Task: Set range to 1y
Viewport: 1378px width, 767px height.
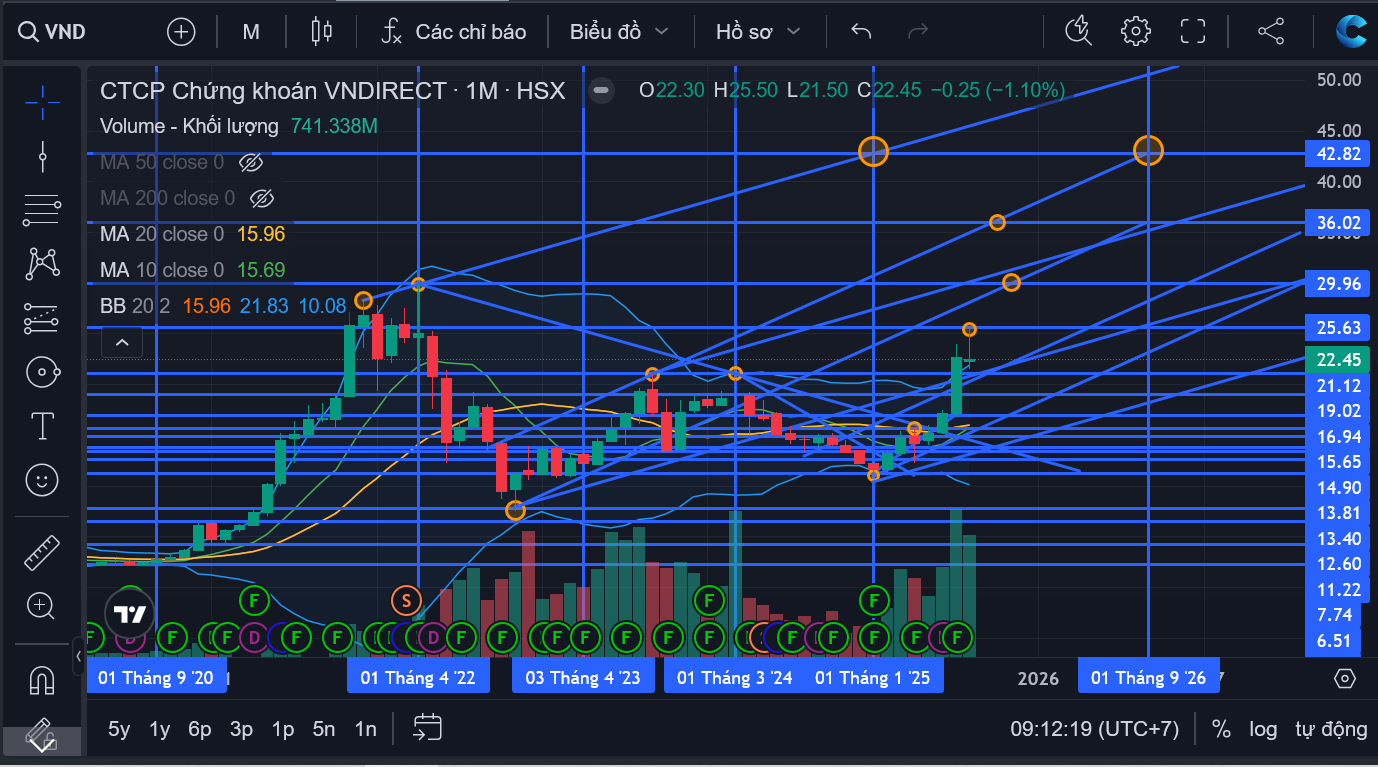Action: 160,729
